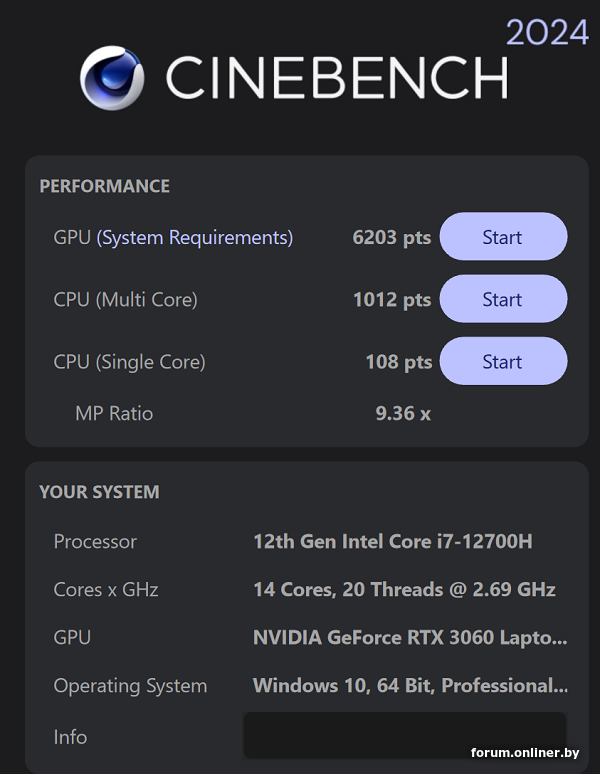This screenshot has width=600, height=774.
Task: Open the System Requirements link
Action: pyautogui.click(x=195, y=238)
